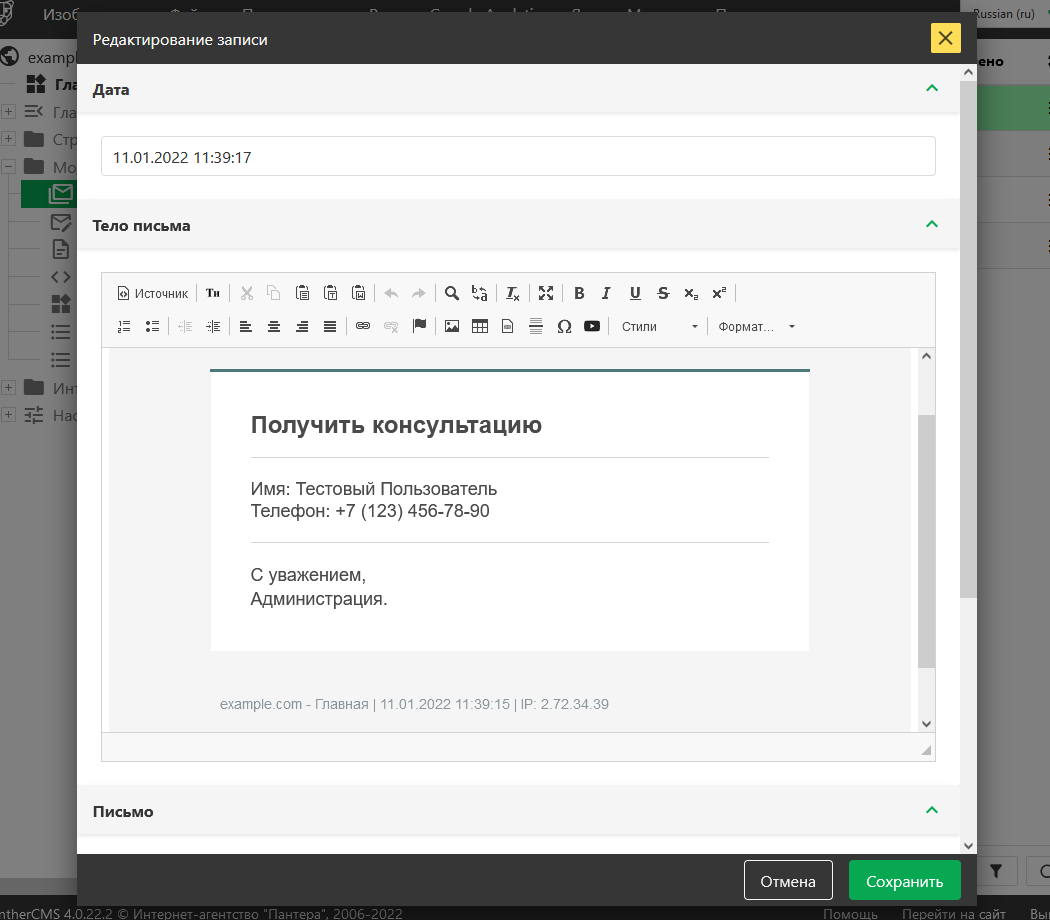Embed a YouTube video via toolbar
1050x920 pixels.
point(592,326)
